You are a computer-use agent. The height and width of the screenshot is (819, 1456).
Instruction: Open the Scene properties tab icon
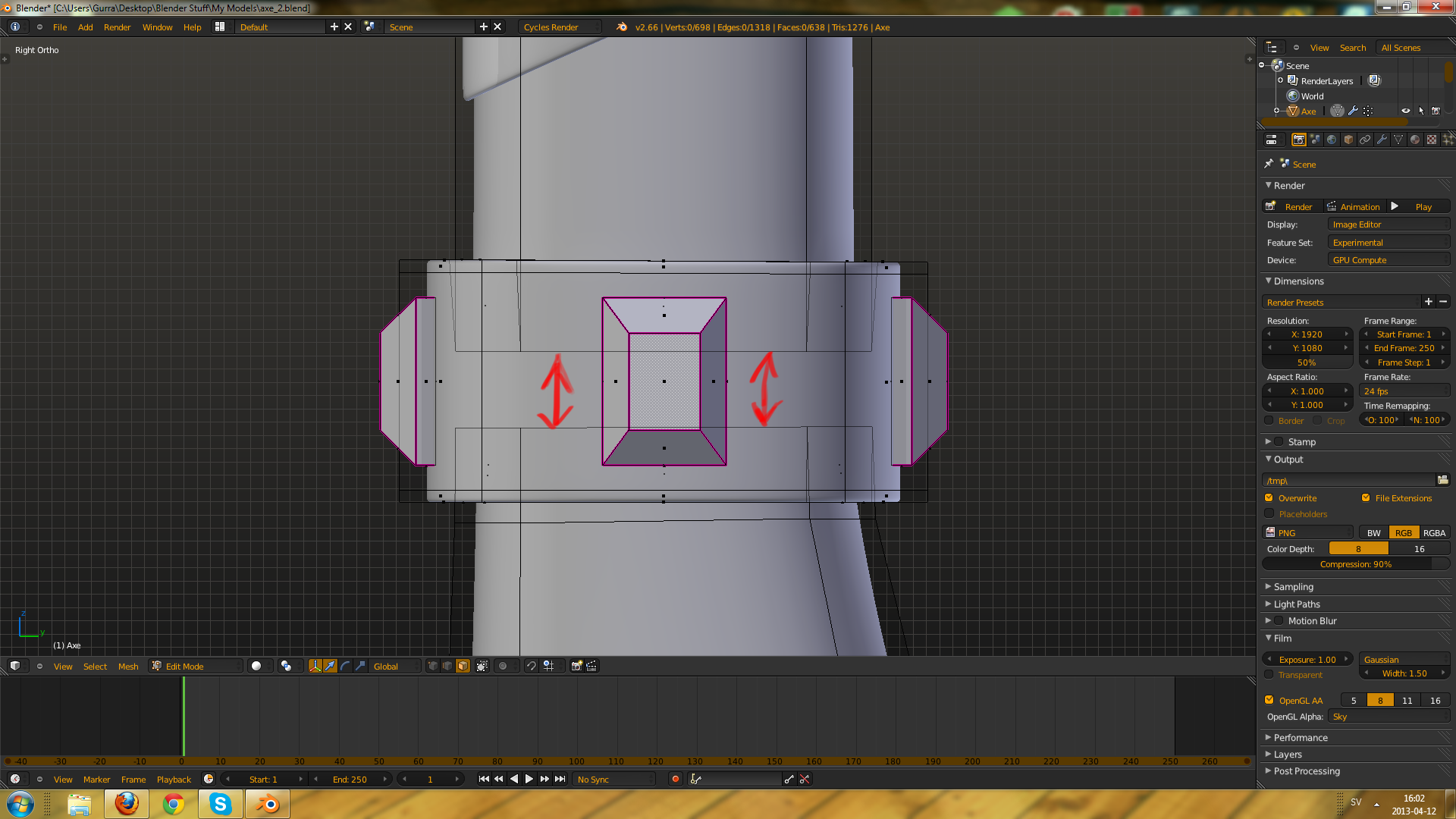click(x=1315, y=140)
